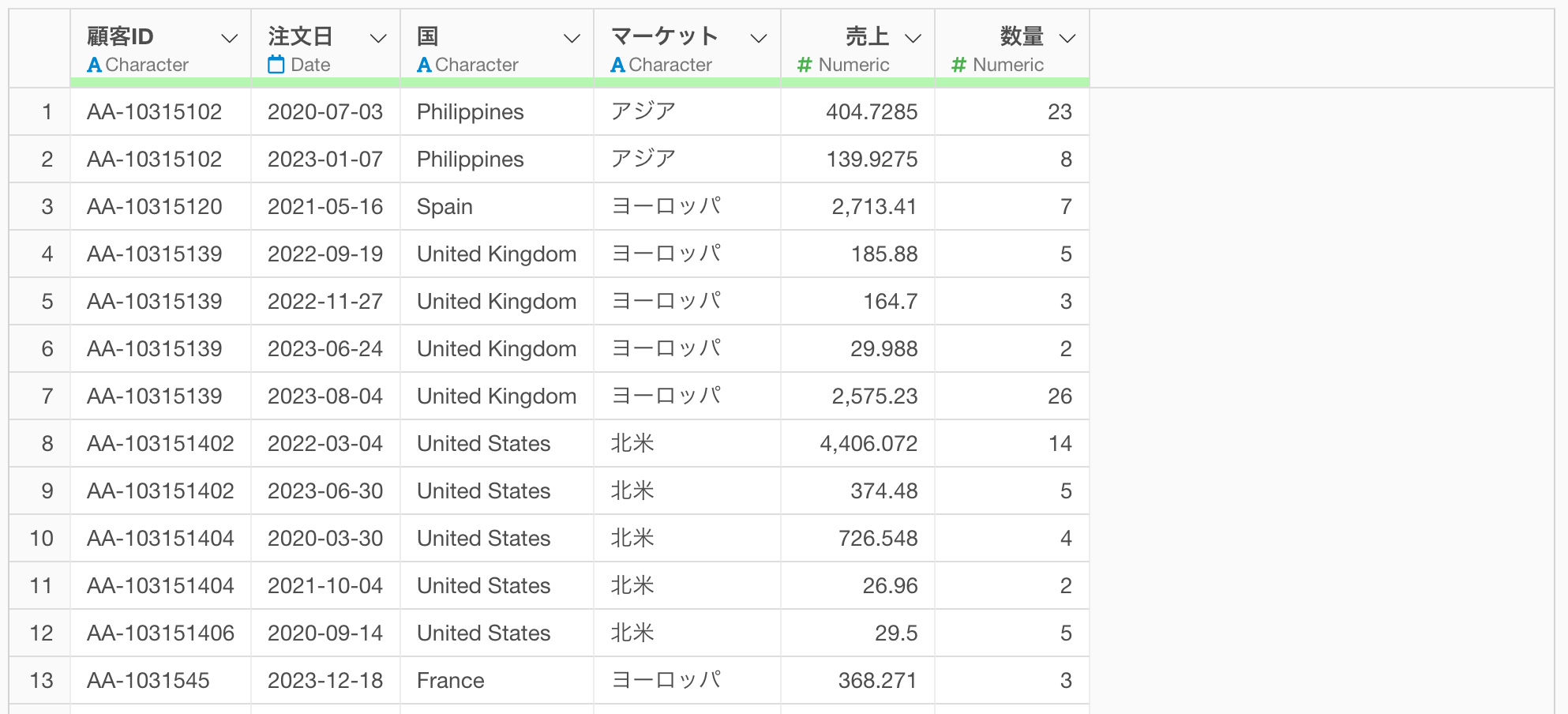Open the 数量 column dropdown arrow
The height and width of the screenshot is (714, 1568).
coord(1067,38)
